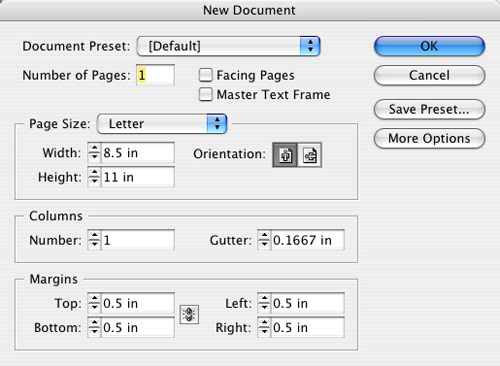Screen dimensions: 500x366
Task: Click the Cancel button
Action: point(429,75)
